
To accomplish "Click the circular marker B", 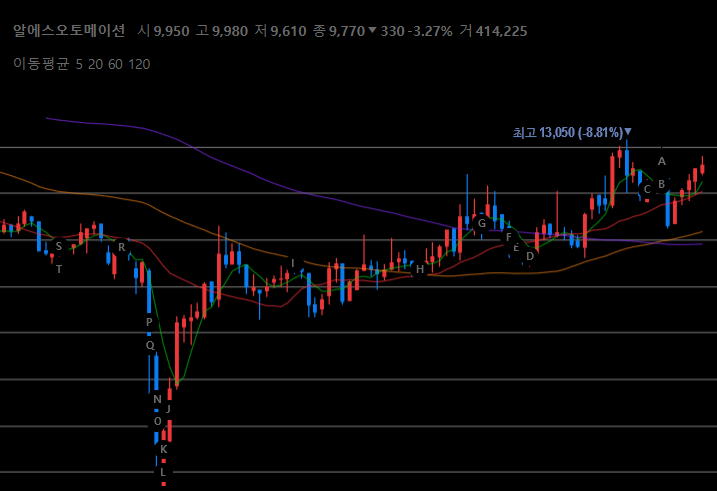I will coord(661,184).
